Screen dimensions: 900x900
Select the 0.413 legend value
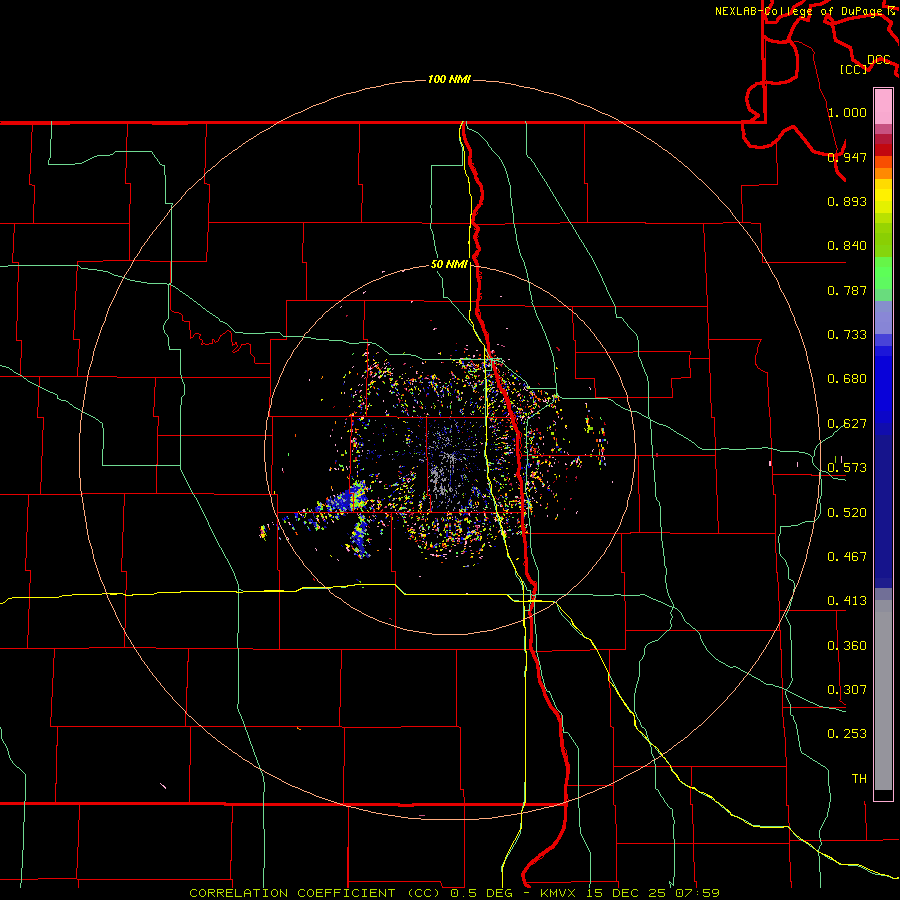[847, 600]
